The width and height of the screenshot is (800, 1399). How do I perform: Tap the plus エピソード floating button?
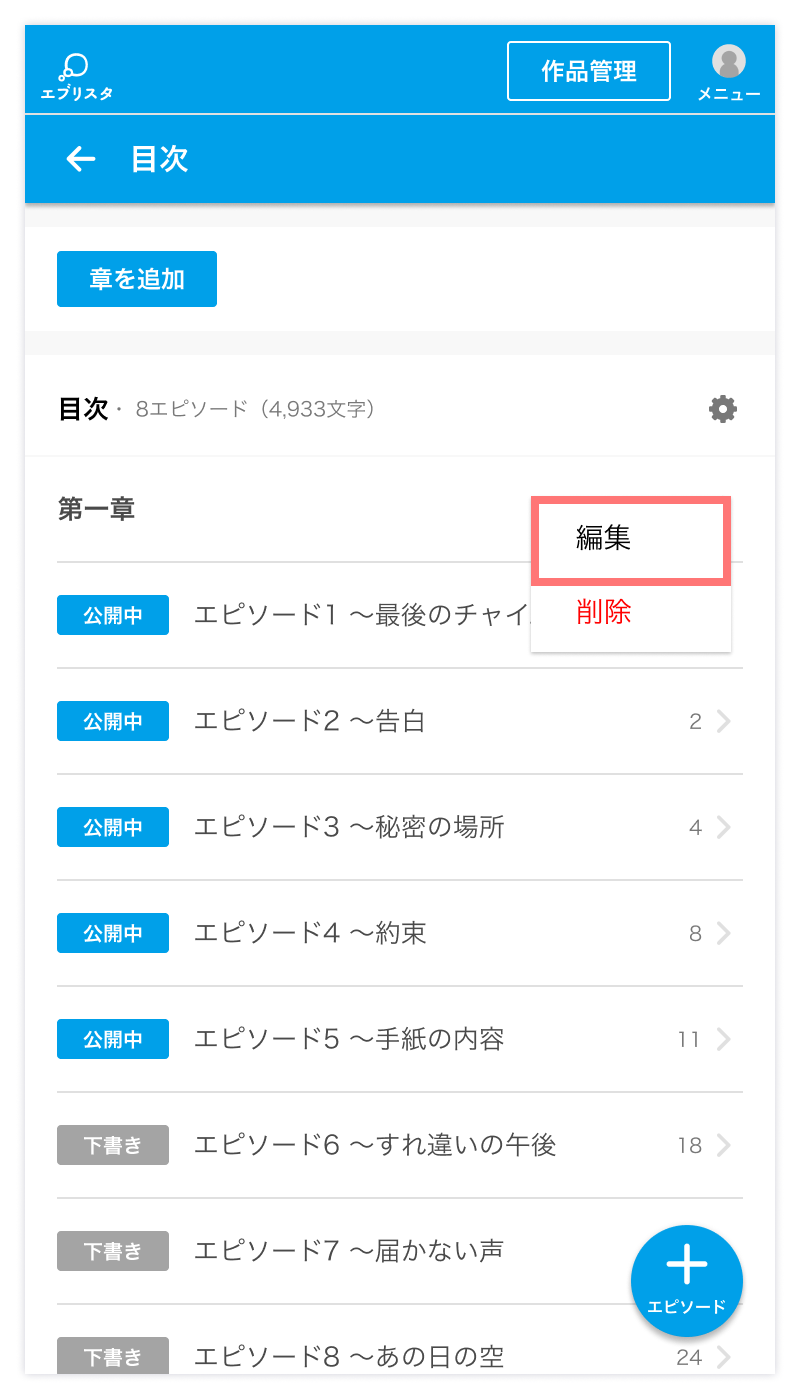click(687, 1281)
